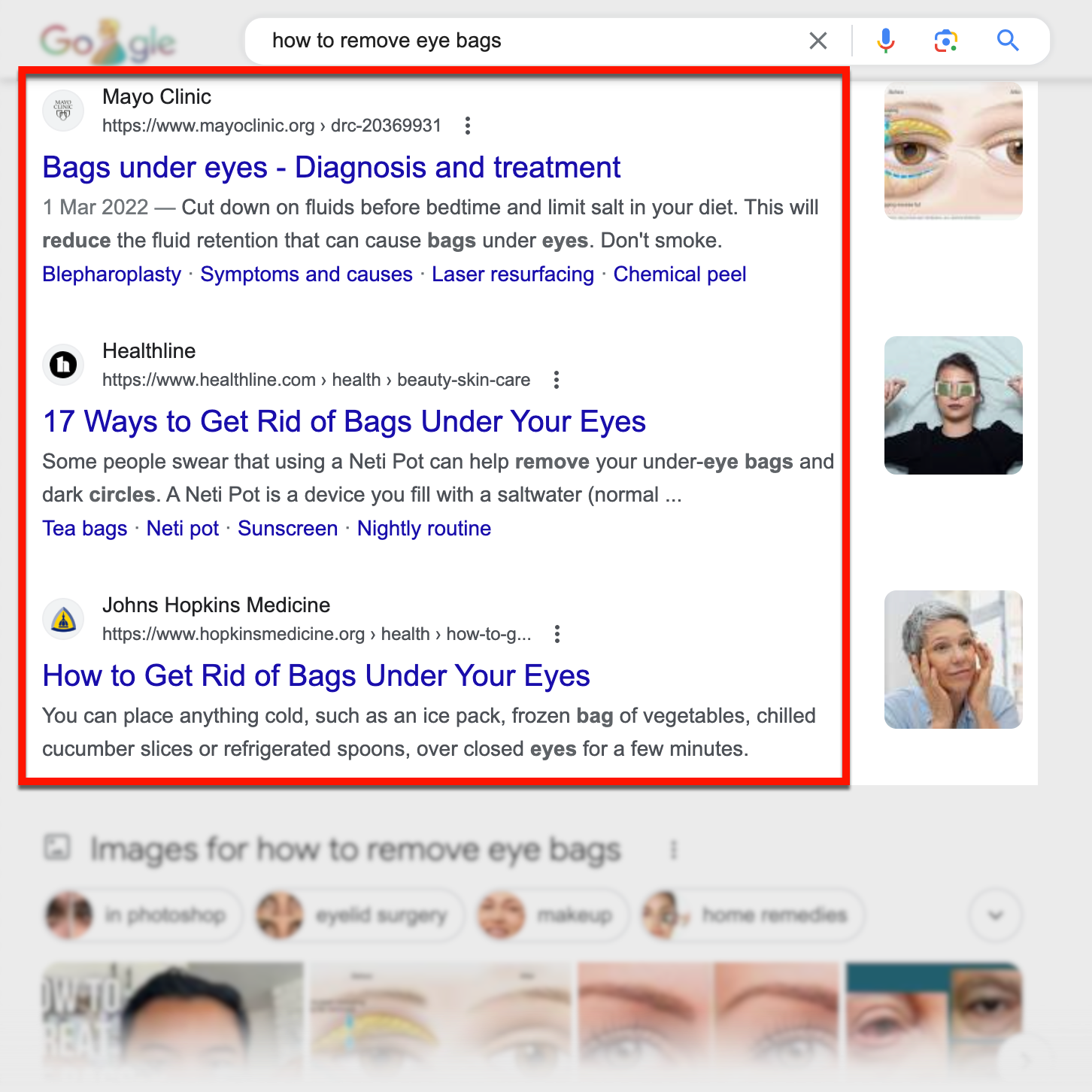Image resolution: width=1092 pixels, height=1092 pixels.
Task: Click the mayoclinic.org URL breadcrumb
Action: point(271,126)
